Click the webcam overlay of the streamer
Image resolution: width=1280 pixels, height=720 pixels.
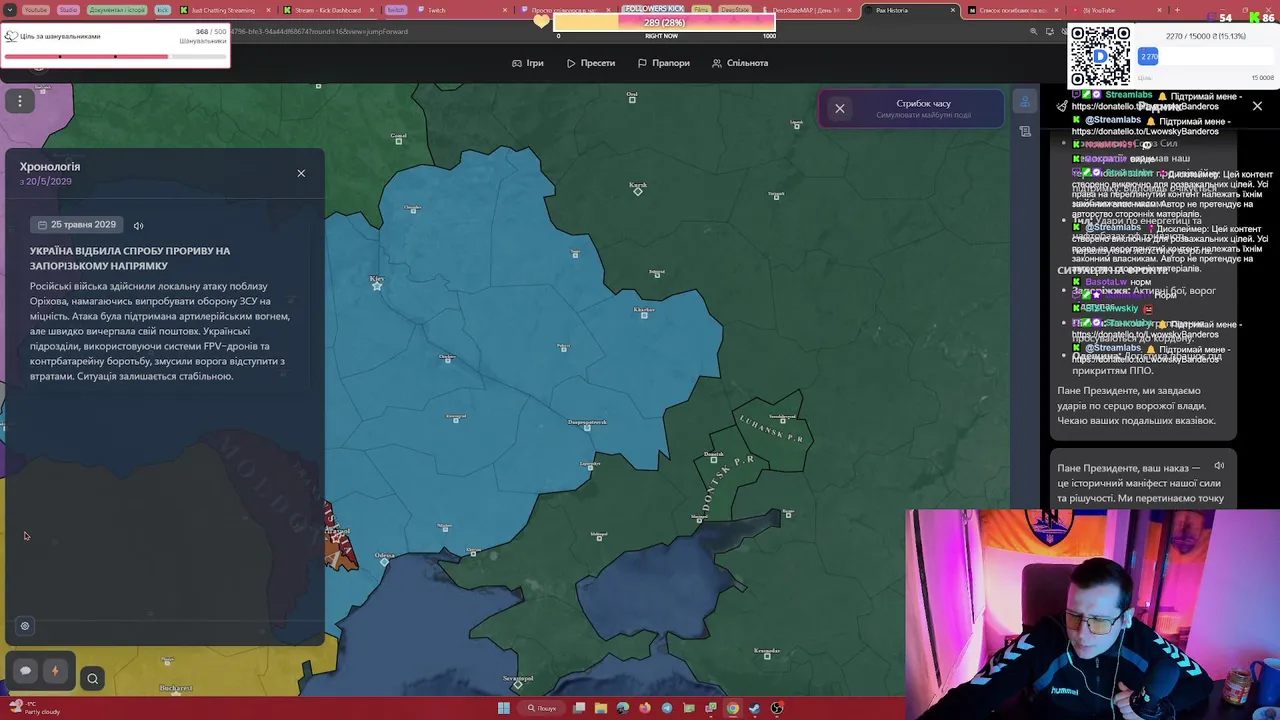[1092, 614]
